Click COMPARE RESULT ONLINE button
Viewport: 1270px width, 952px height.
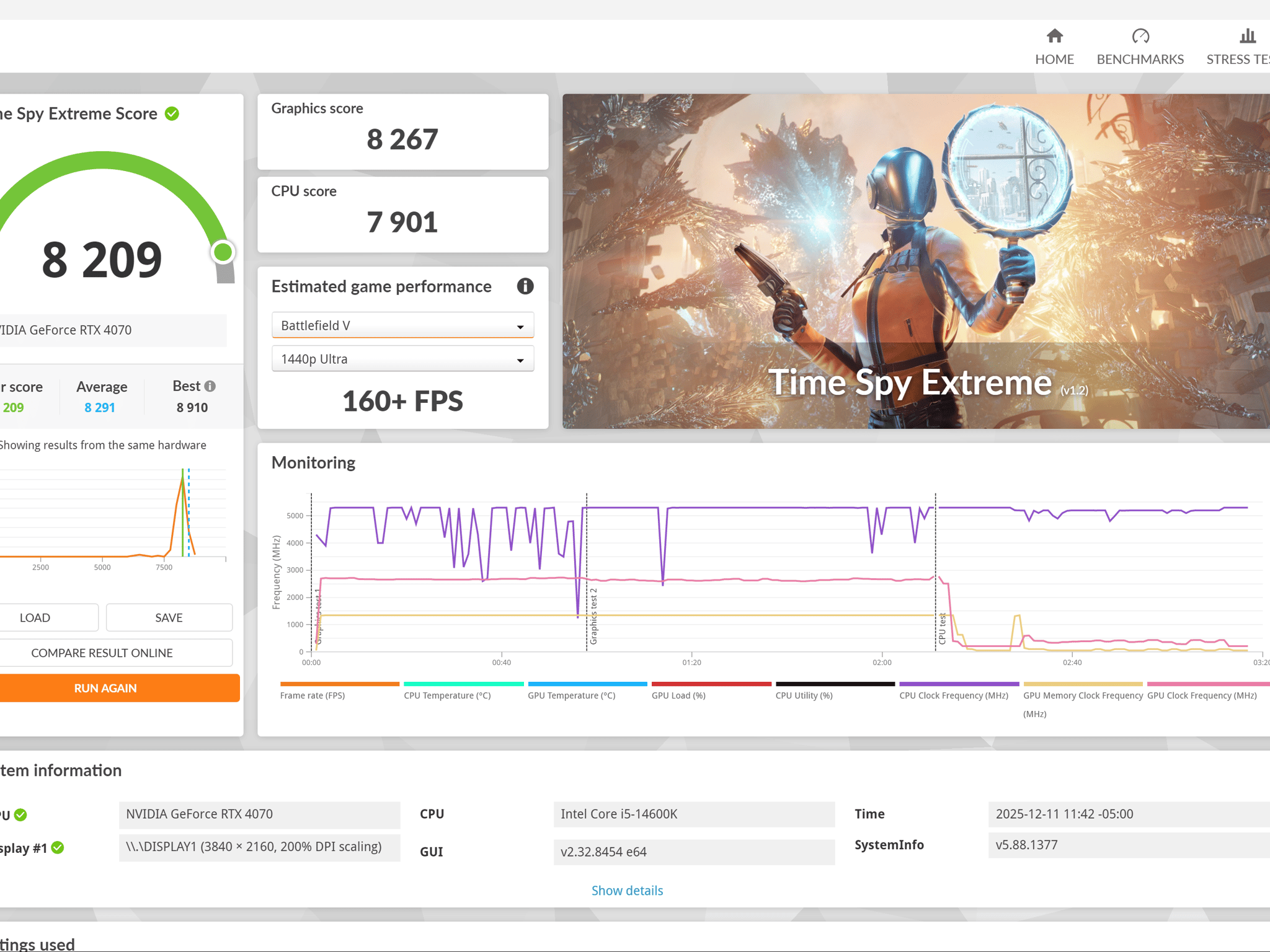(115, 653)
